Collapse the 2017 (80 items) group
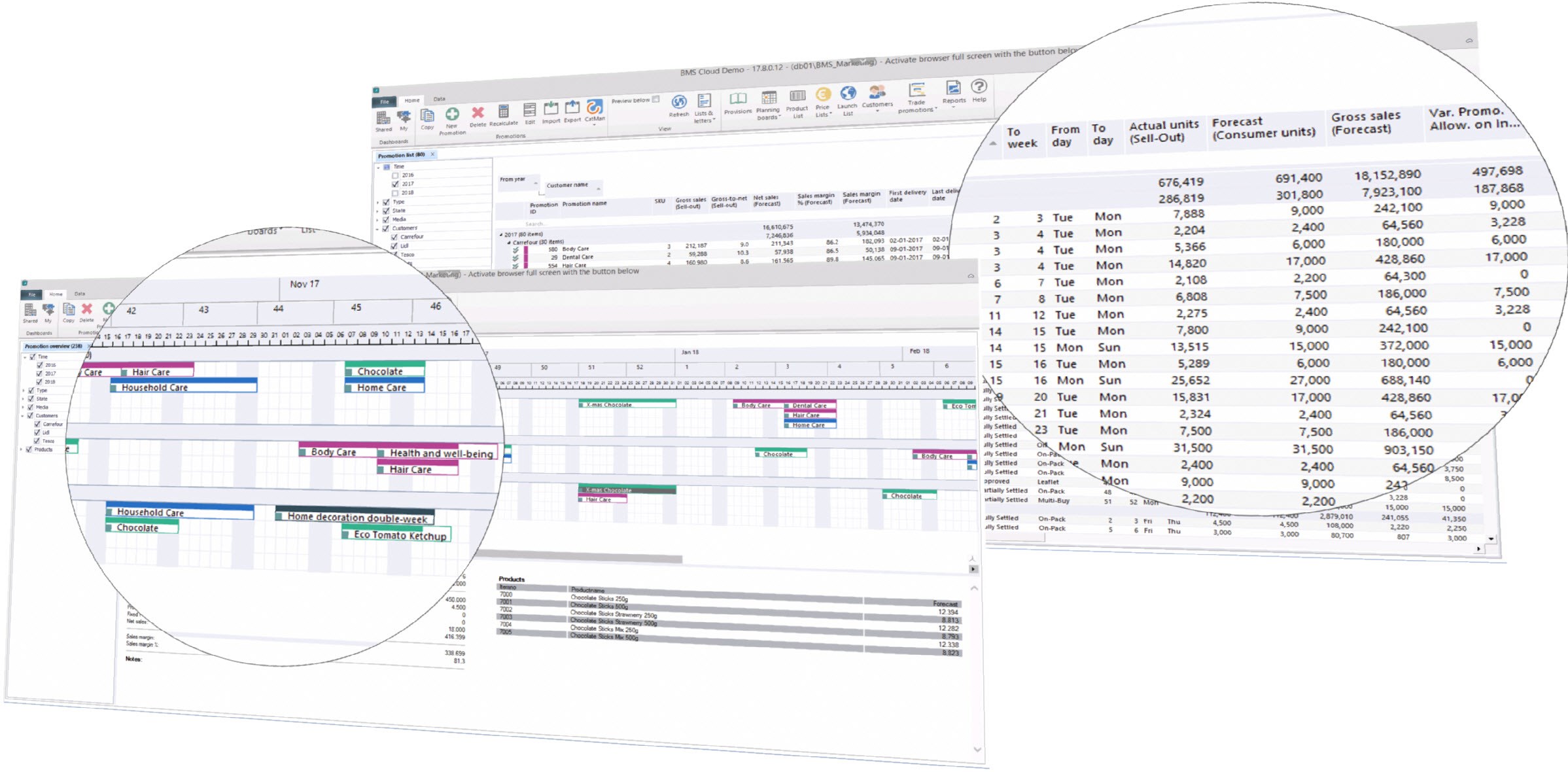Viewport: 1568px width, 772px height. (501, 234)
